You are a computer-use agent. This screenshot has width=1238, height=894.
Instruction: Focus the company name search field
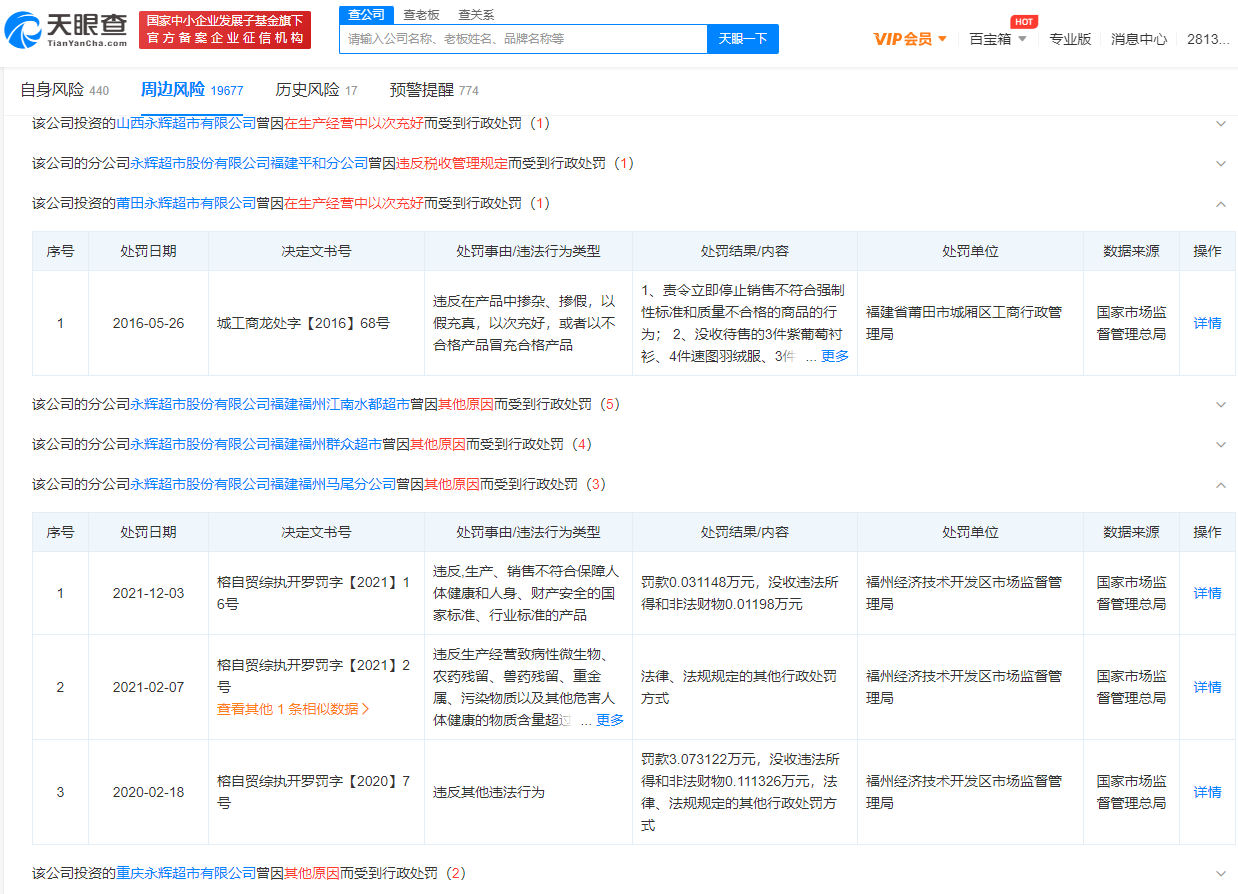tap(524, 39)
